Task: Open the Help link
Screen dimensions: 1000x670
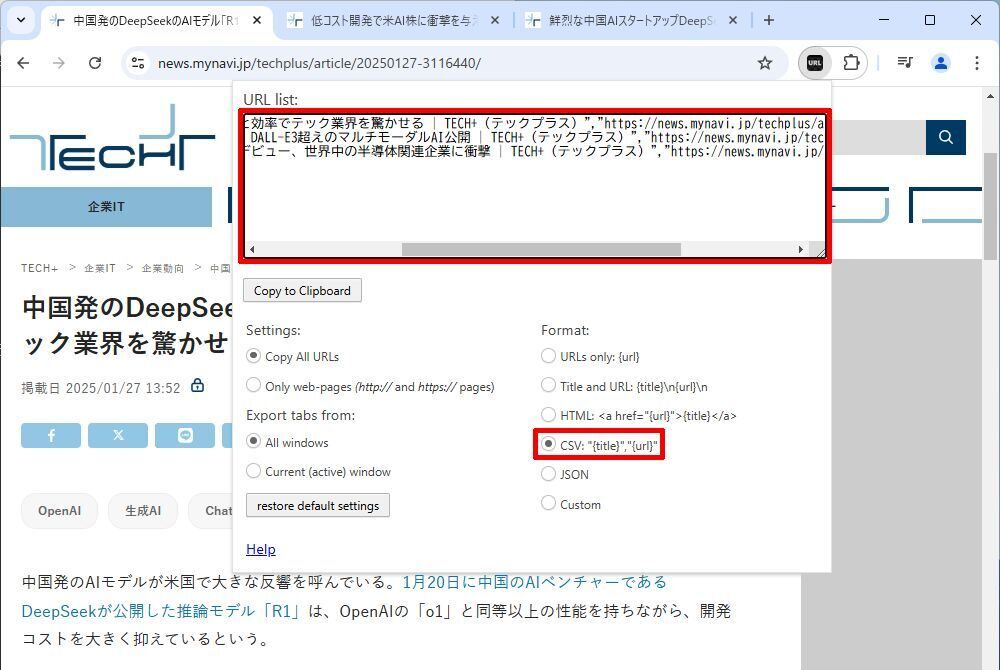Action: (x=261, y=550)
